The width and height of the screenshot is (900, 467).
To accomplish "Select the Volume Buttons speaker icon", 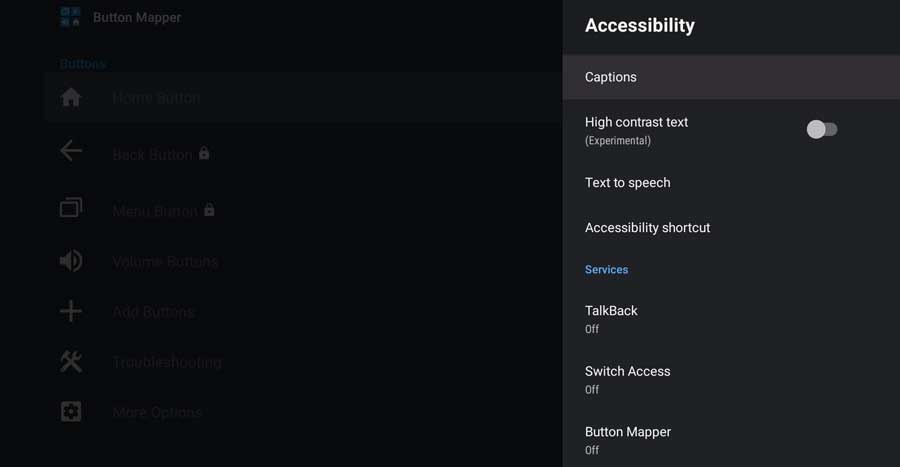I will (x=71, y=261).
